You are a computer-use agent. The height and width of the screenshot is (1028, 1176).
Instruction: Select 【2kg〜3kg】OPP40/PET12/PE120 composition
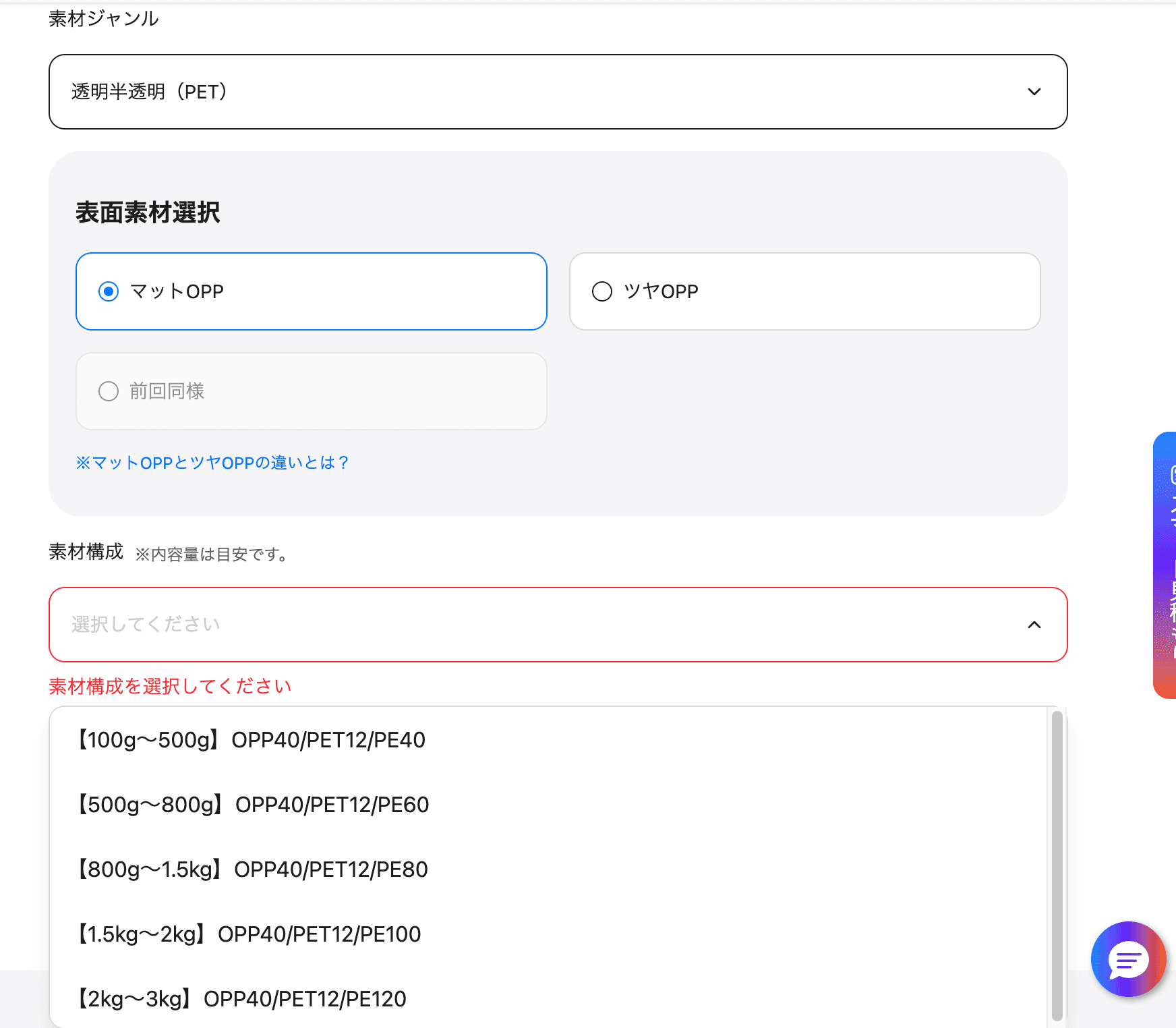tap(241, 999)
